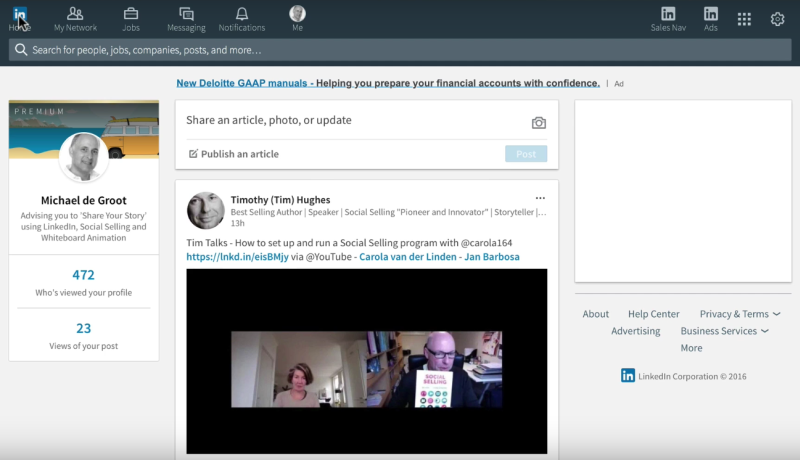Viewport: 800px width, 460px height.
Task: Play the Tim Talks video thumbnail
Action: 367,361
